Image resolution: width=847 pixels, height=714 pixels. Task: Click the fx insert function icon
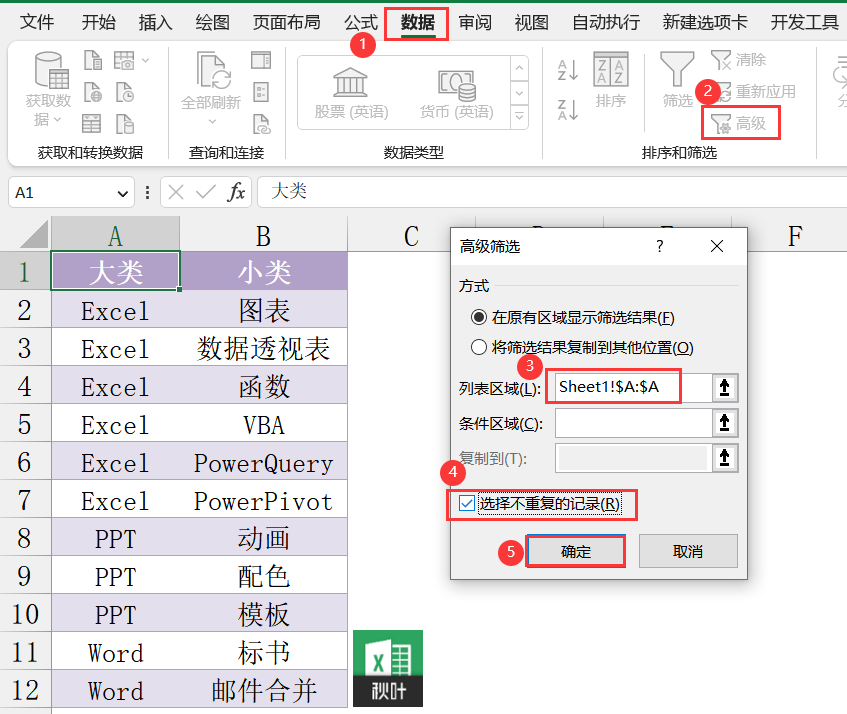click(x=236, y=192)
